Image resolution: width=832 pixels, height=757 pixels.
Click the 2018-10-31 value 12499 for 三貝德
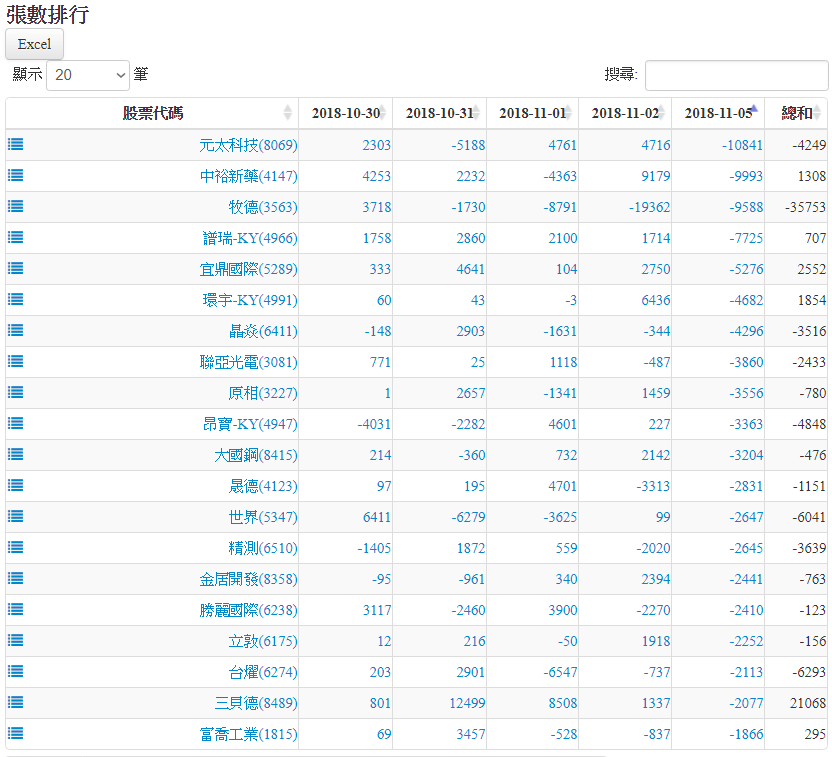(463, 703)
